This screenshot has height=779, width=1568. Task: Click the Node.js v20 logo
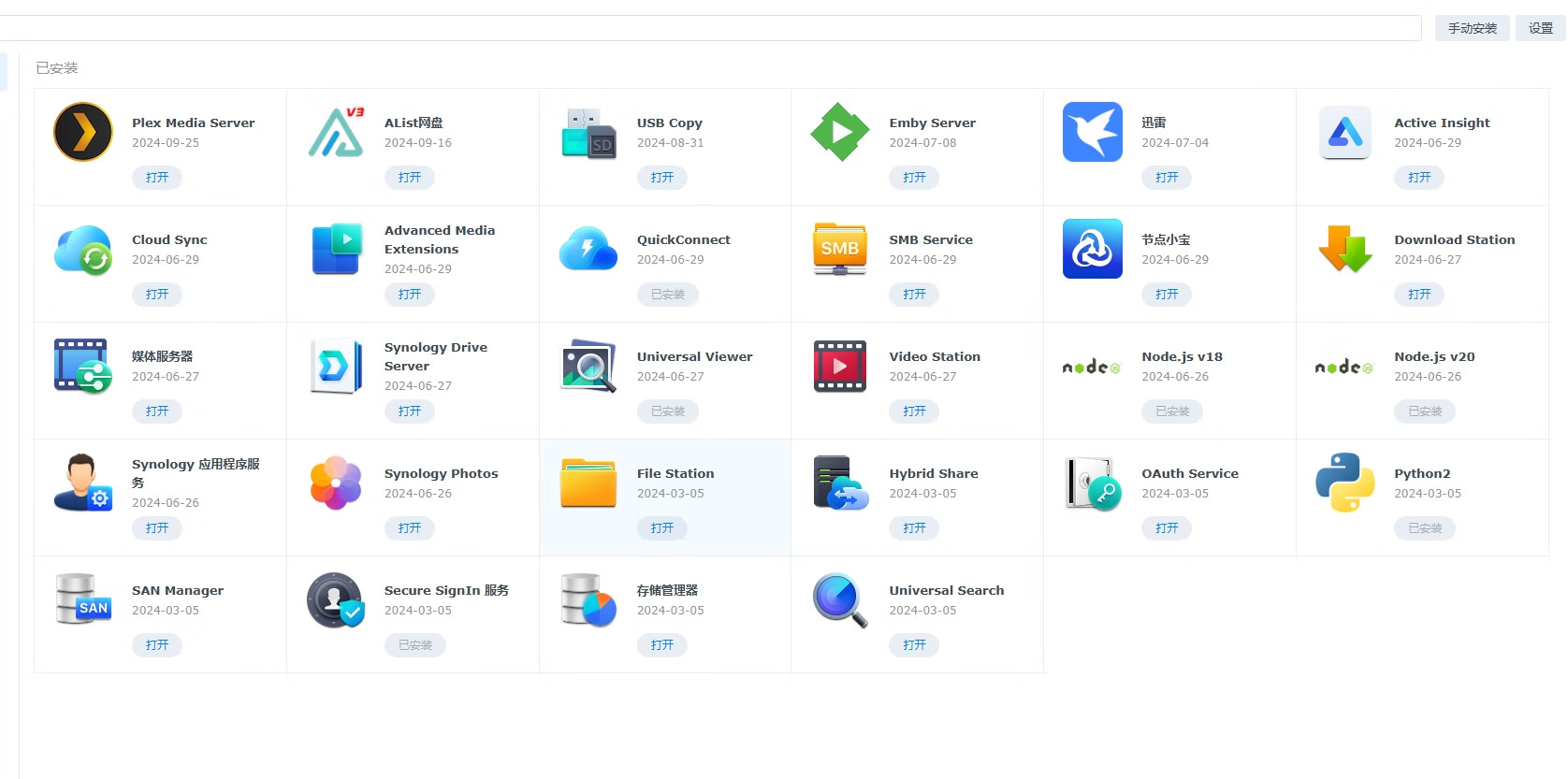1344,367
